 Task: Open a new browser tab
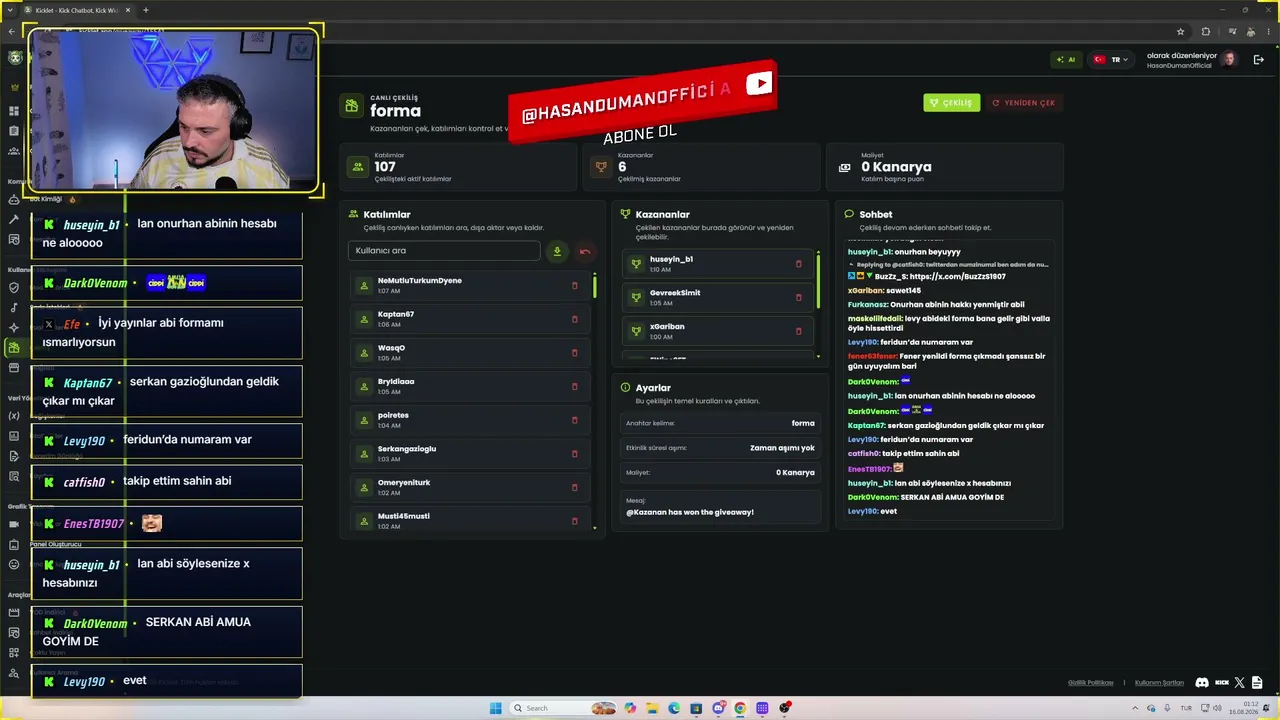[146, 10]
